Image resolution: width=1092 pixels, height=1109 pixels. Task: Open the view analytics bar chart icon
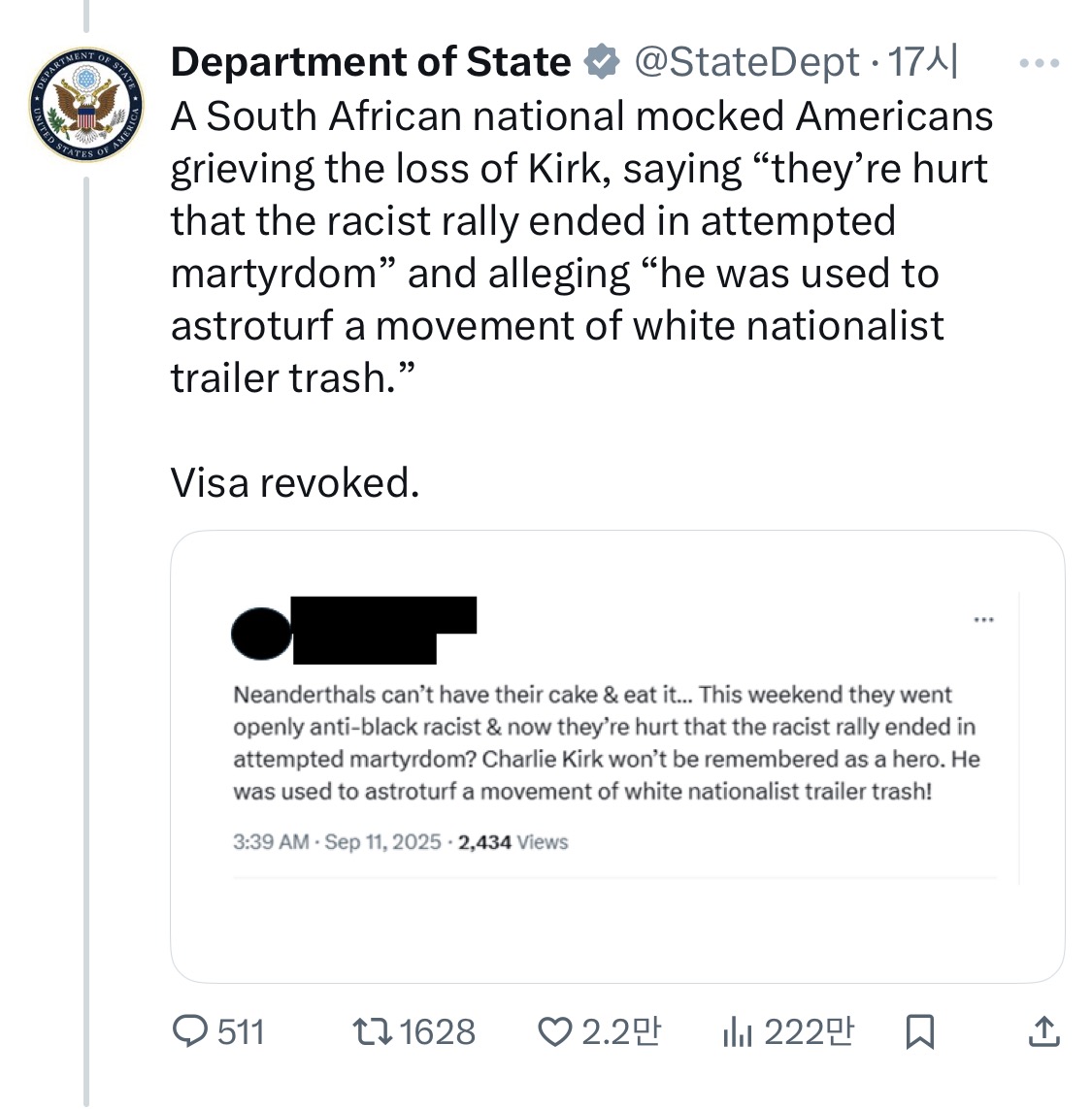tap(737, 1031)
